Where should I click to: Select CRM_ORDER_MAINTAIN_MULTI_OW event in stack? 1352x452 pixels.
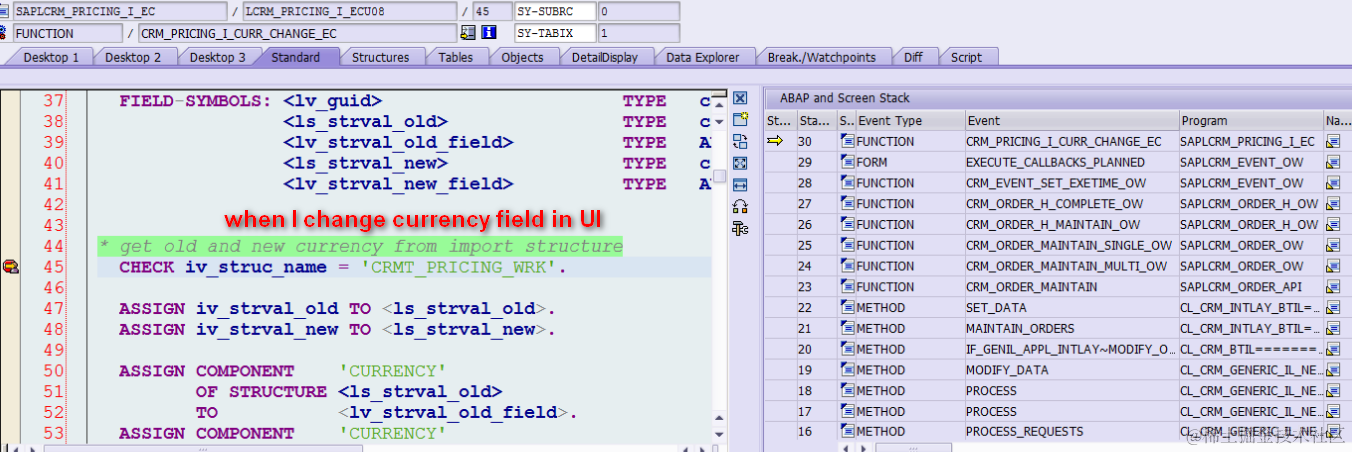click(x=1071, y=266)
